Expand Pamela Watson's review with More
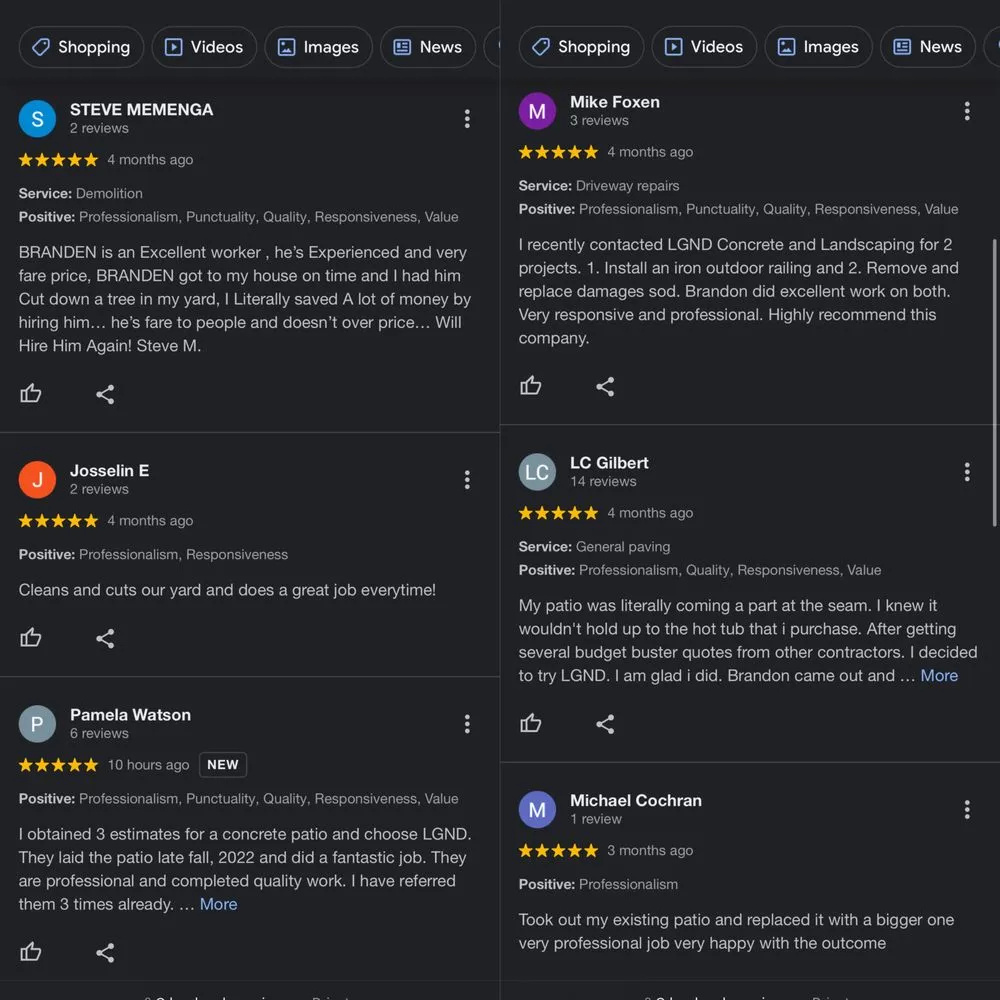This screenshot has width=1000, height=1000. 218,904
